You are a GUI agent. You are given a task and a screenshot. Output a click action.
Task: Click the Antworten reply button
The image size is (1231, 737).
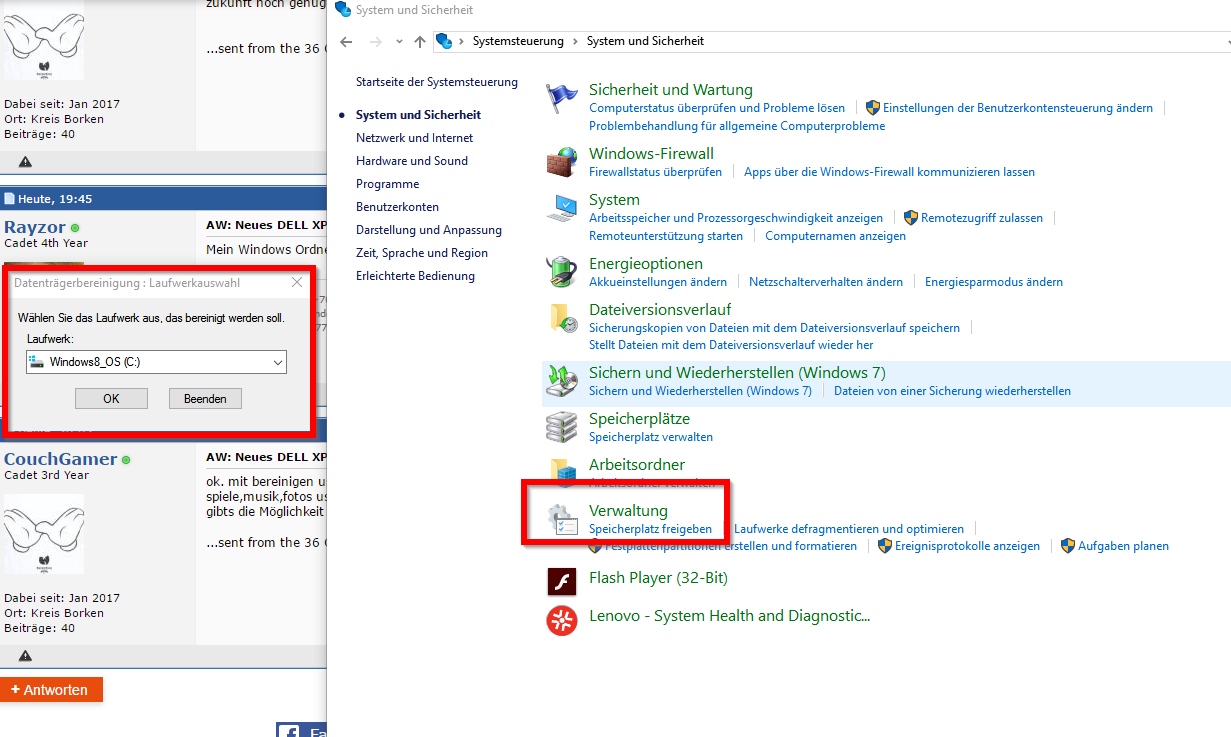click(x=52, y=690)
